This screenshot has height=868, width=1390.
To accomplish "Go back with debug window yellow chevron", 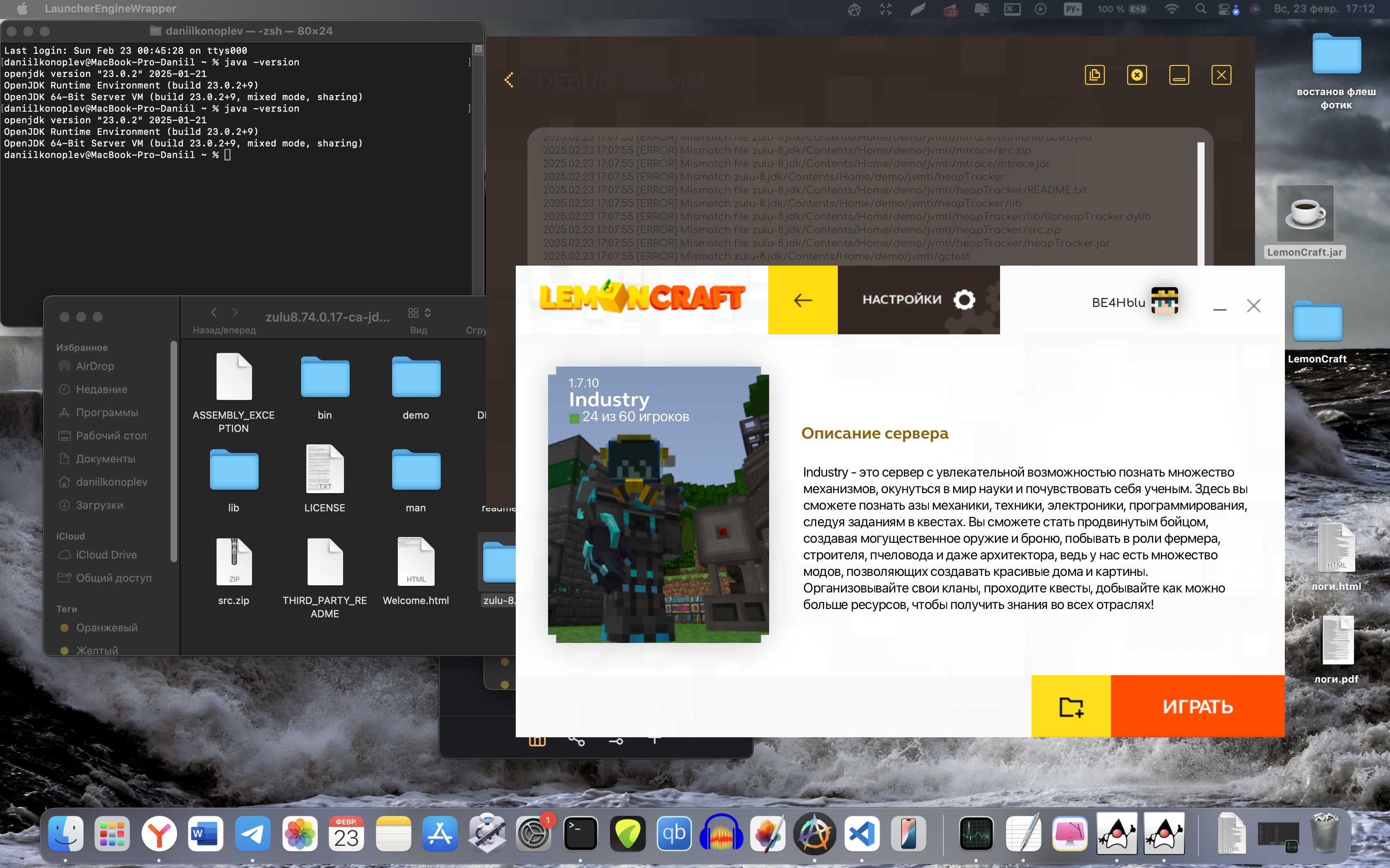I will [509, 80].
